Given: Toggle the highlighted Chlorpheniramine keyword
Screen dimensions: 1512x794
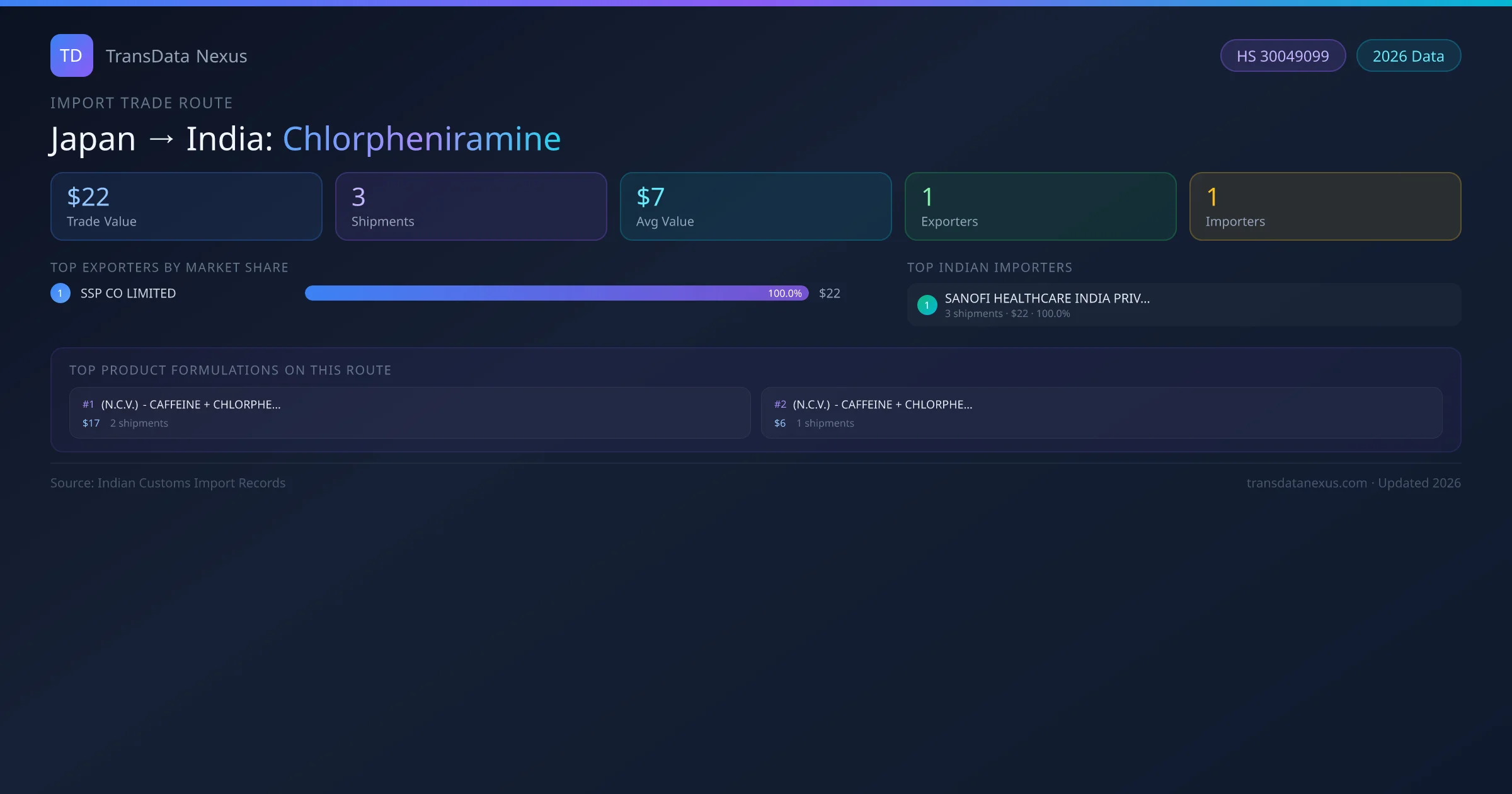Looking at the screenshot, I should click(x=421, y=139).
